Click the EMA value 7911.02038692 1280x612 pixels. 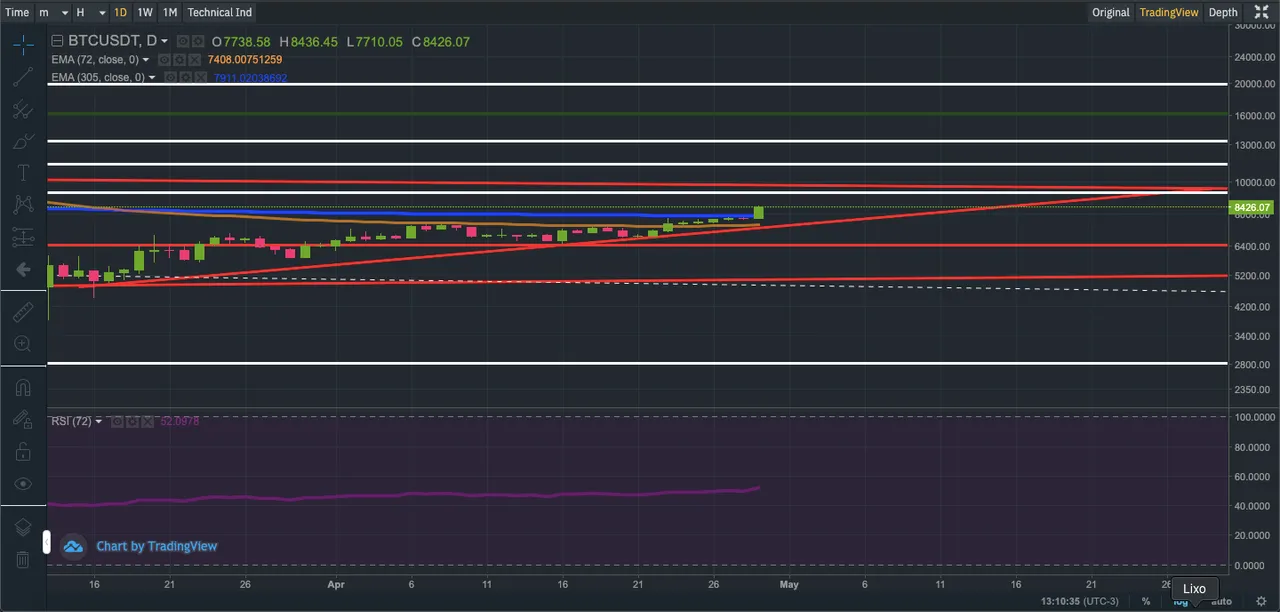(250, 77)
